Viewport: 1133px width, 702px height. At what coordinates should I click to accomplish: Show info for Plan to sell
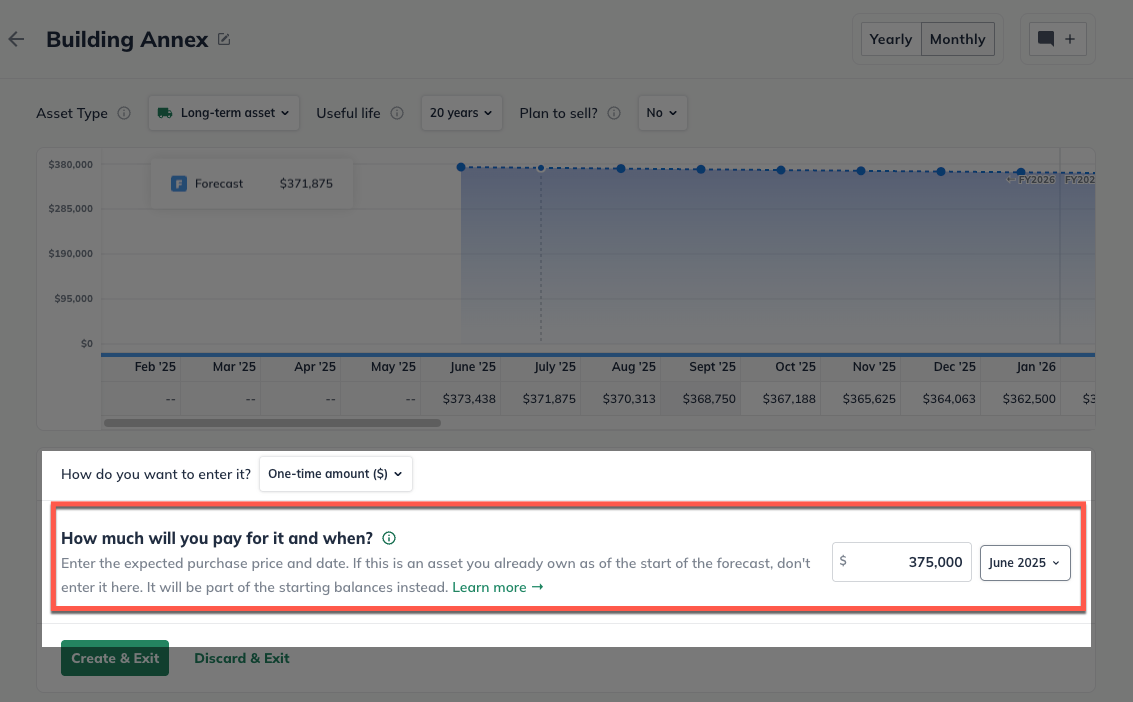(x=614, y=113)
